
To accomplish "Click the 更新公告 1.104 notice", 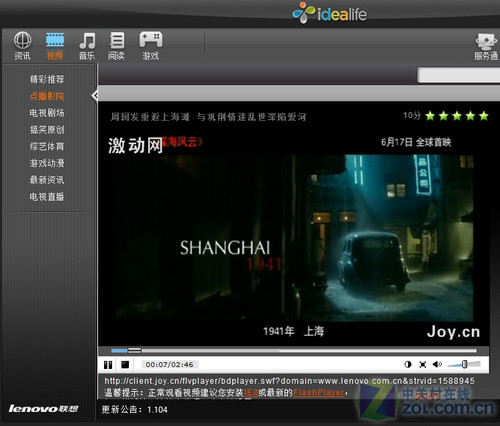I will (x=134, y=410).
